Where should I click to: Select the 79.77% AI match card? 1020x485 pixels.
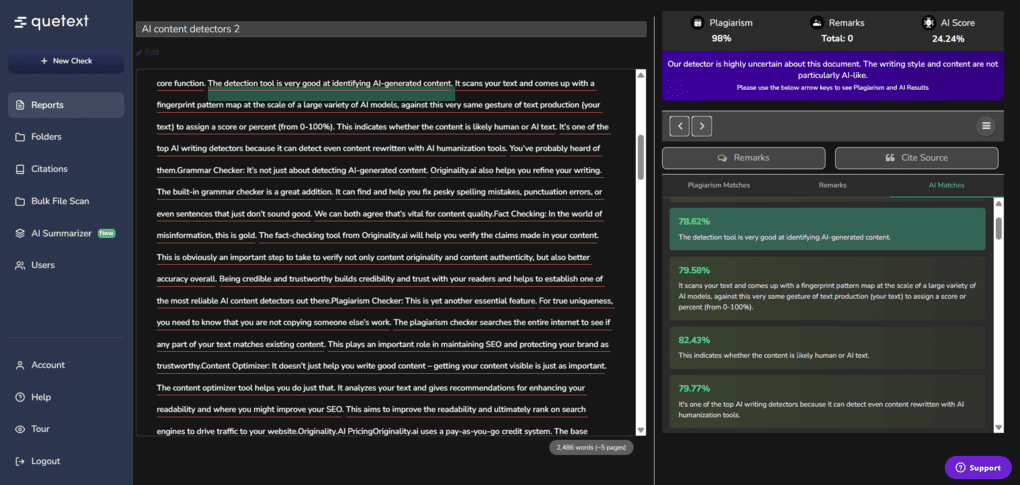(x=827, y=402)
